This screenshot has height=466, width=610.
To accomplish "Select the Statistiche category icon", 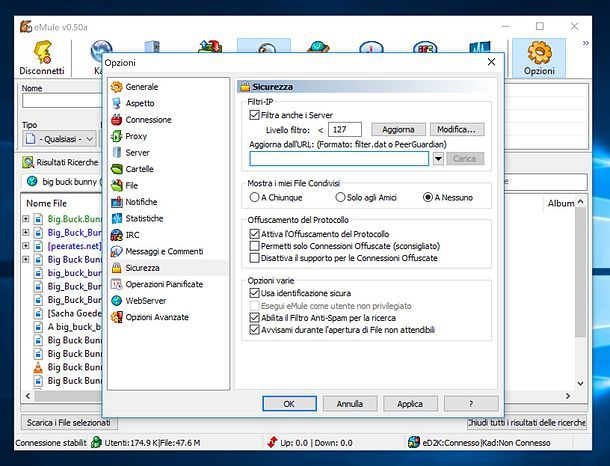I will [x=117, y=218].
